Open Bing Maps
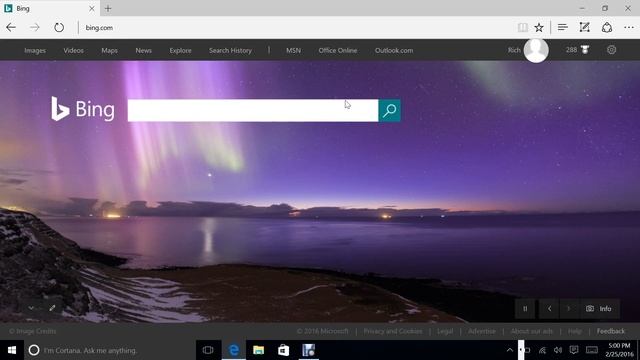This screenshot has height=360, width=640. click(x=109, y=51)
